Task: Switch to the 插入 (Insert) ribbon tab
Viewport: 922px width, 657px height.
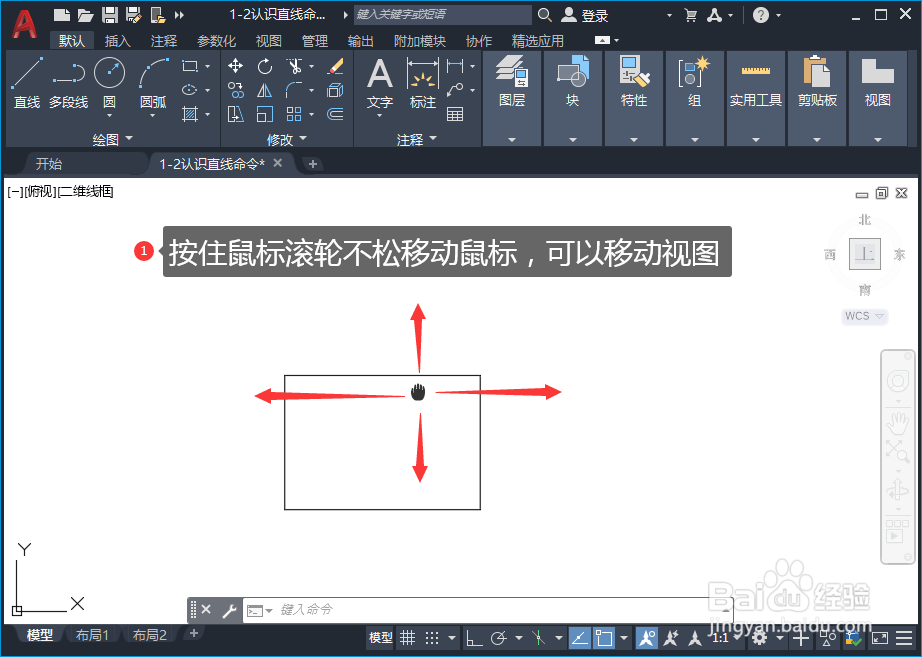Action: pyautogui.click(x=117, y=41)
